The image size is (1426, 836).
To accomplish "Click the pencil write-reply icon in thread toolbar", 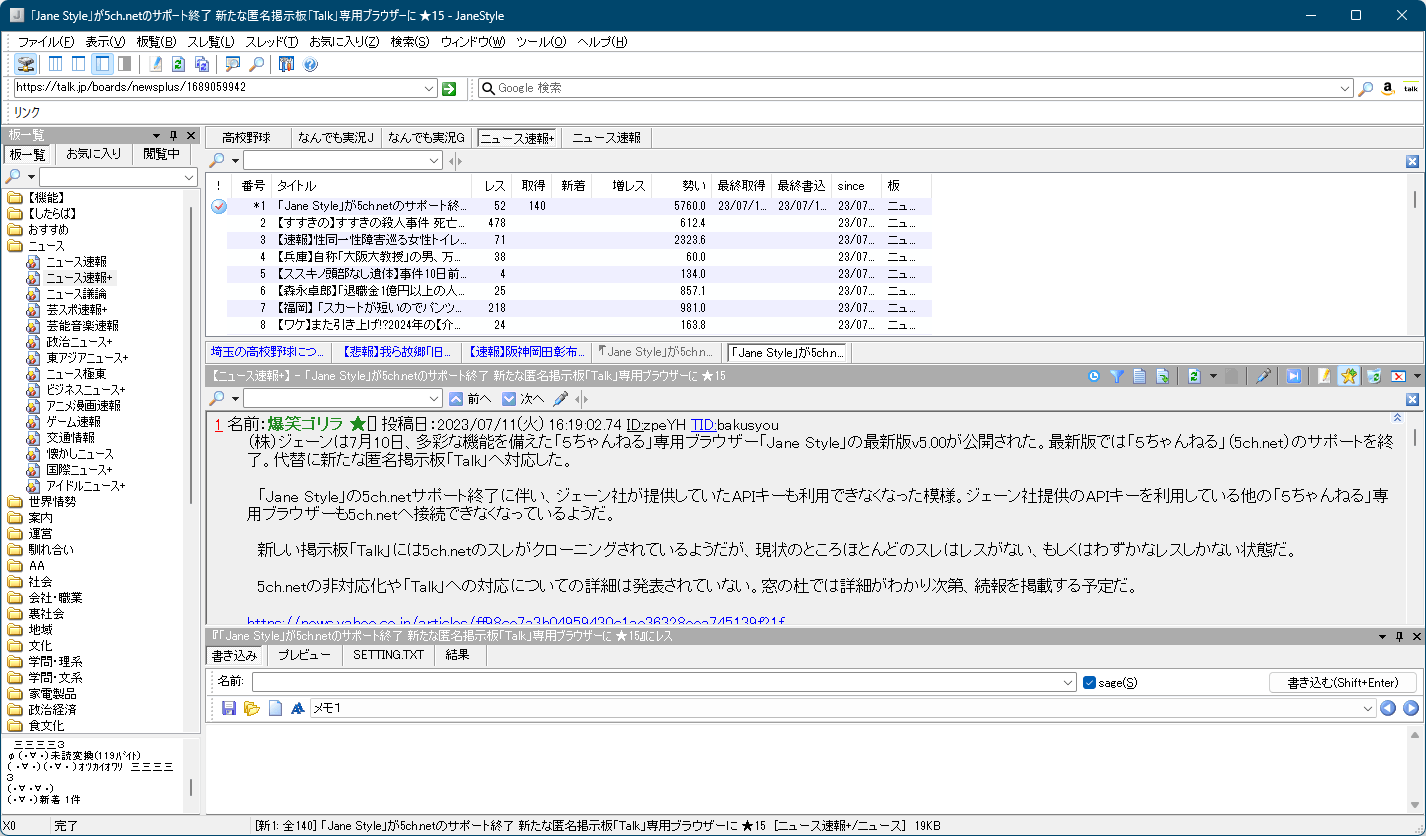I will pos(1325,376).
